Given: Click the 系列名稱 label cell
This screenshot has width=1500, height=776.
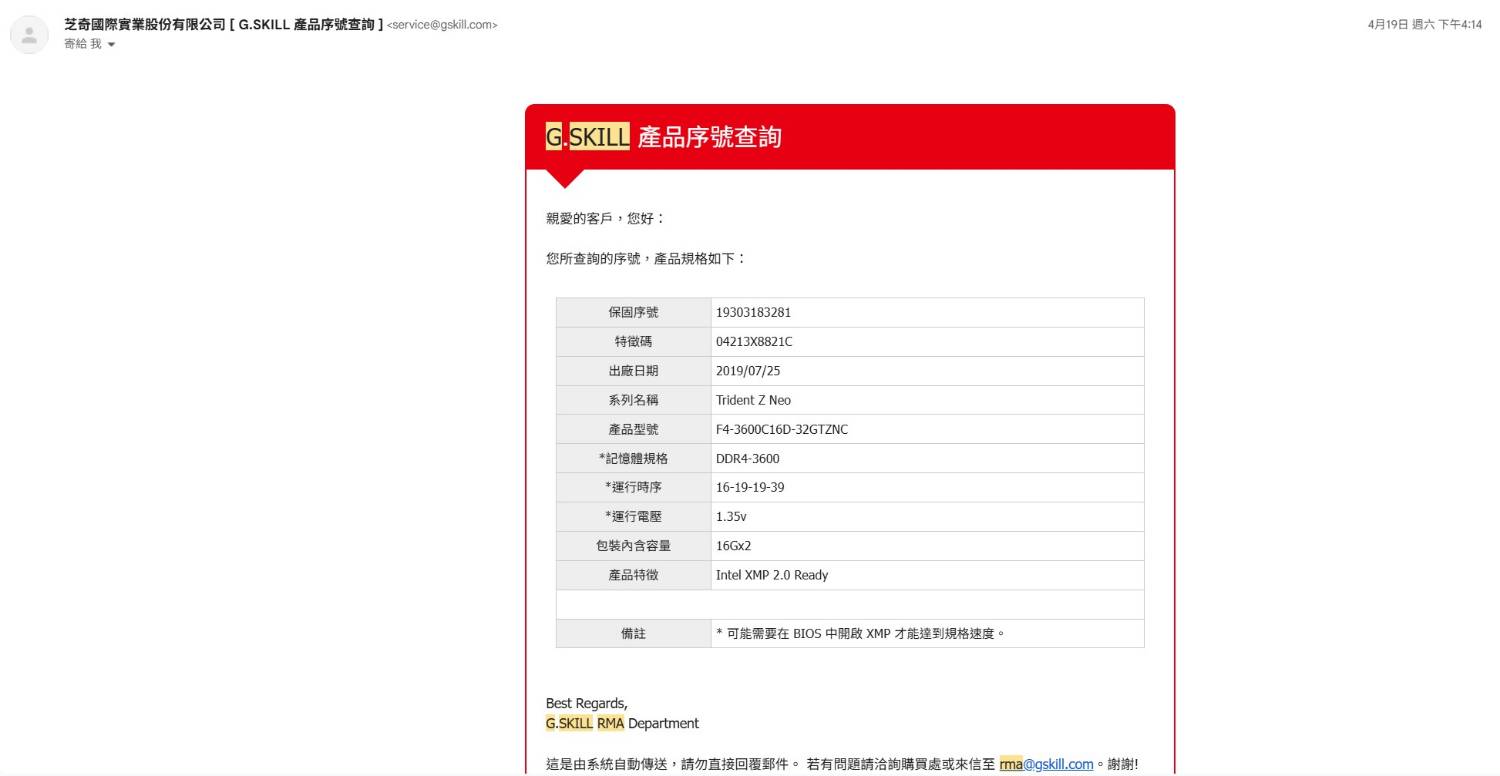Looking at the screenshot, I should click(634, 400).
